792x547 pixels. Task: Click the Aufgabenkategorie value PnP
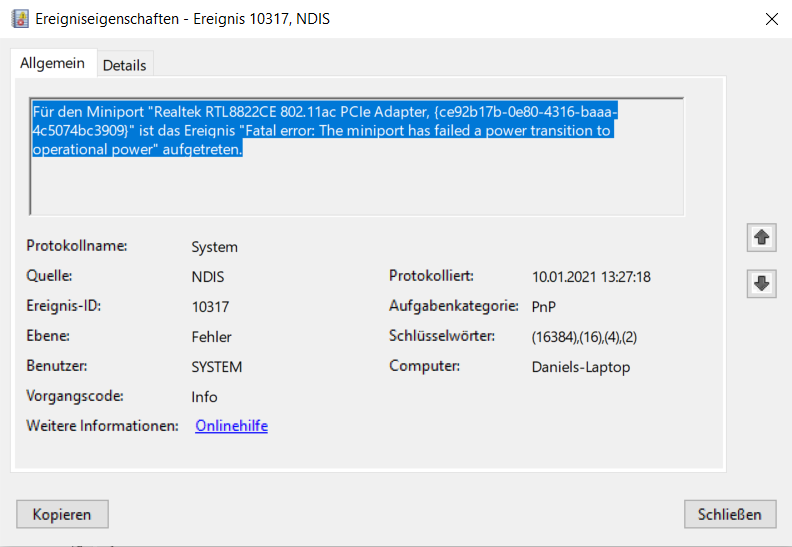[x=544, y=307]
